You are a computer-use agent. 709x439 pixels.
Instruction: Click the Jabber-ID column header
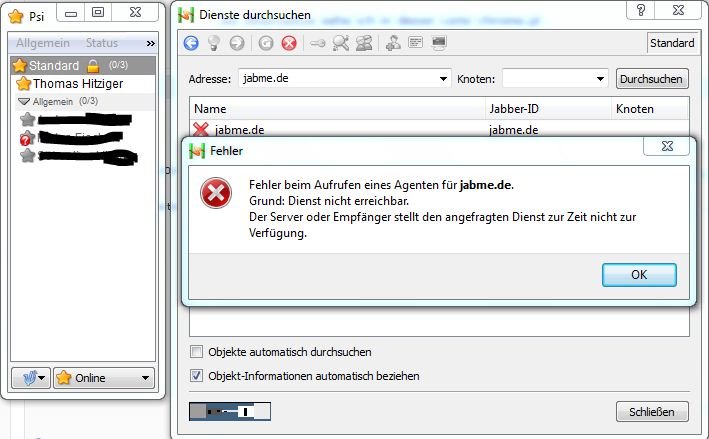click(548, 109)
